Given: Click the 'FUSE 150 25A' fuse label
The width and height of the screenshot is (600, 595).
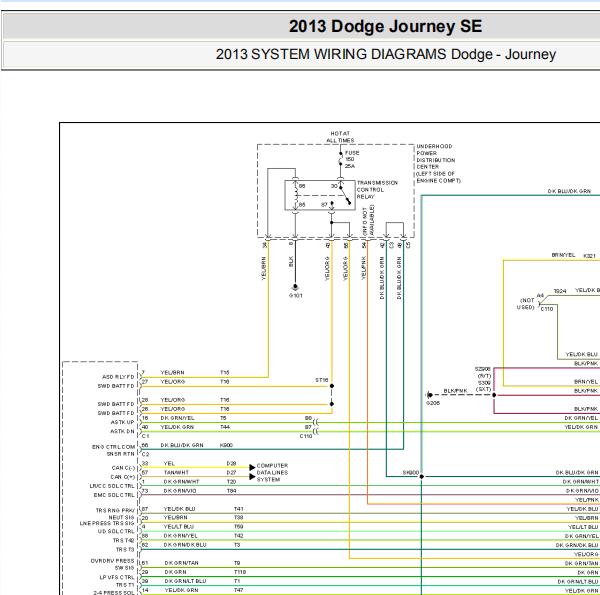Looking at the screenshot, I should coord(352,160).
